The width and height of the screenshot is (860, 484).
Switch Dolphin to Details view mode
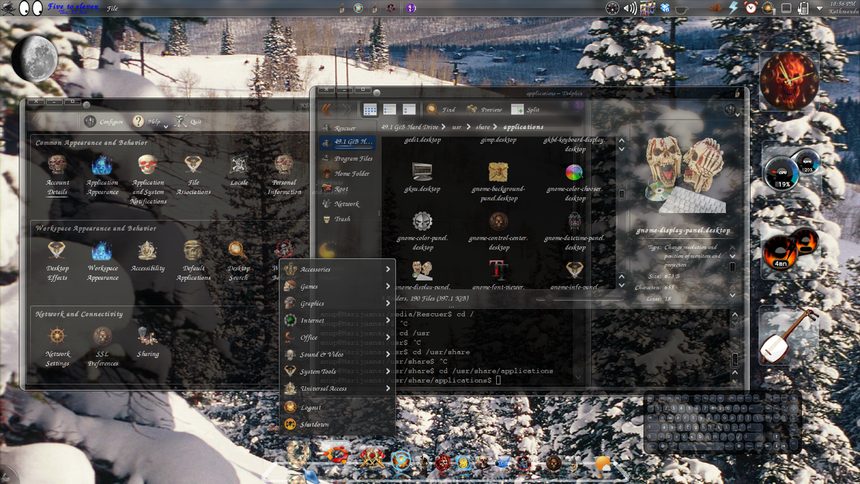[x=409, y=110]
